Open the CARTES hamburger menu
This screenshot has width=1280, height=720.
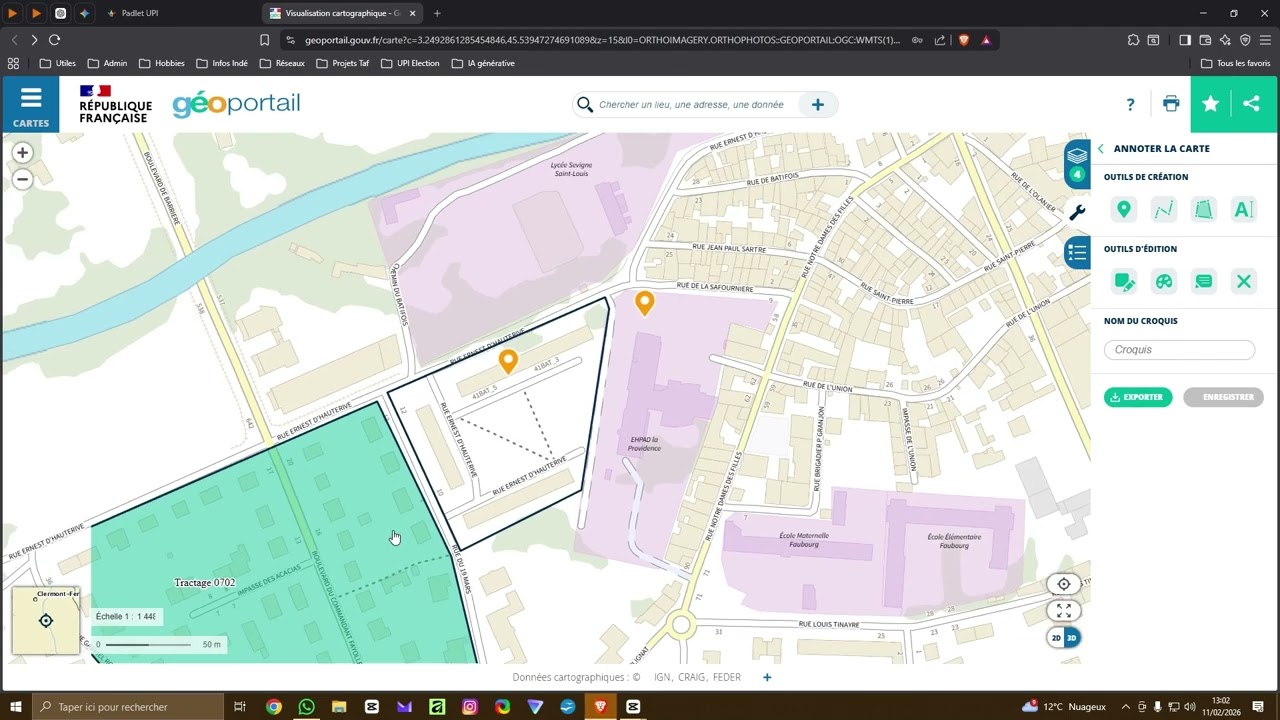coord(31,105)
